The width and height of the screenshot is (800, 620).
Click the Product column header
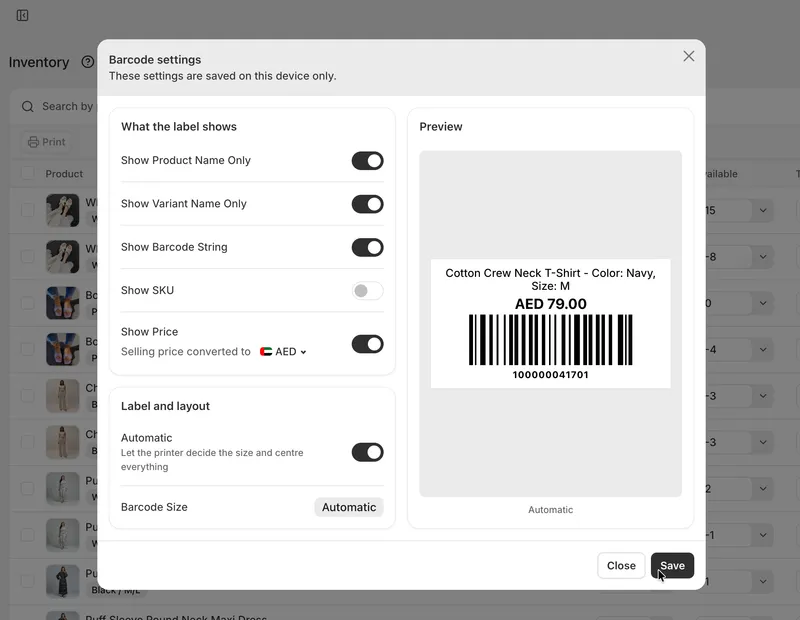(64, 174)
